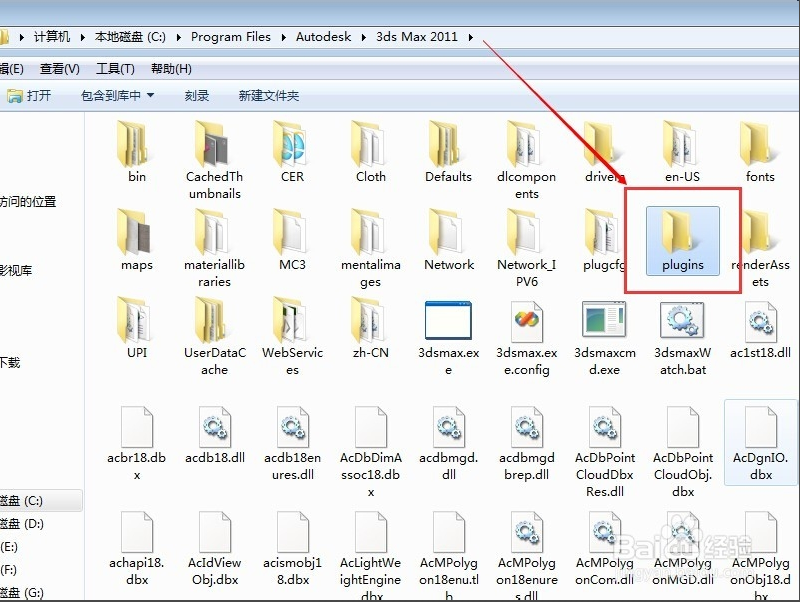Select the Defaults folder
800x602 pixels.
(x=448, y=150)
